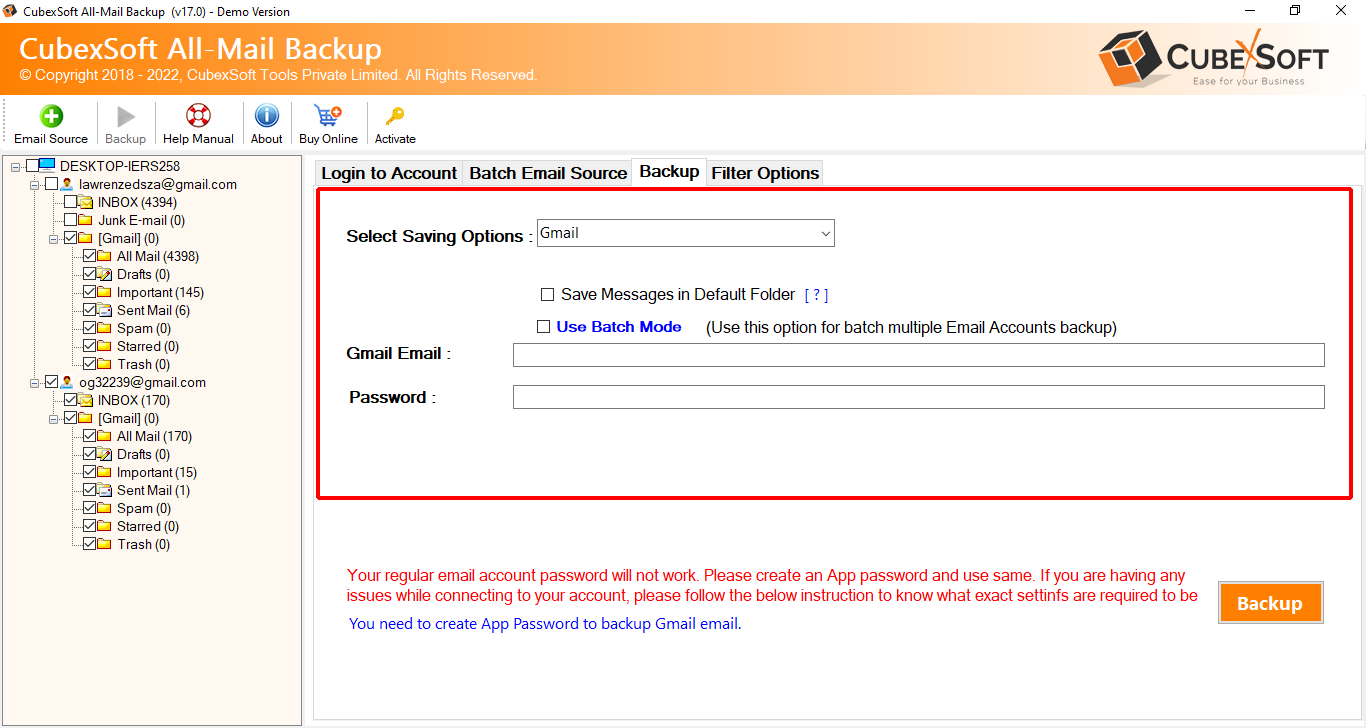Open the create App Password link
Image resolution: width=1366 pixels, height=728 pixels.
545,624
